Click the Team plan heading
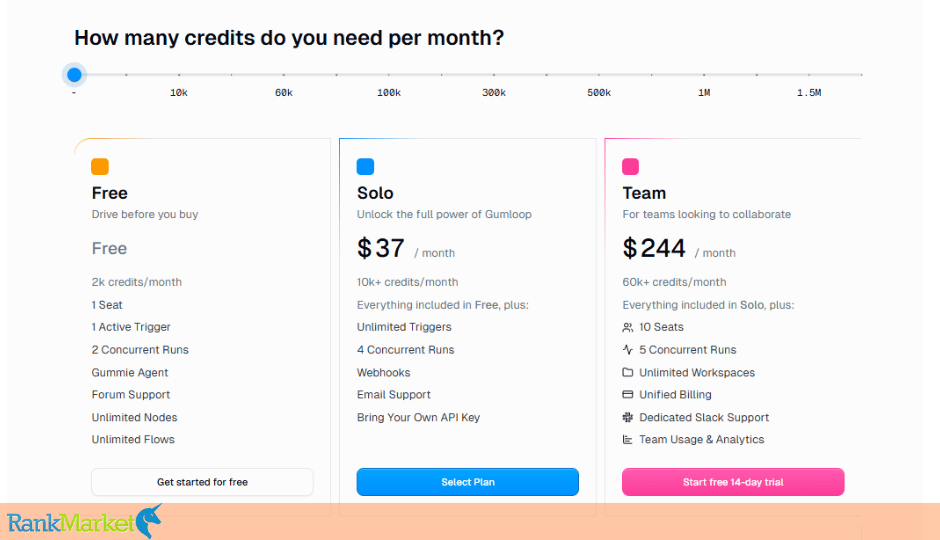 click(x=644, y=193)
